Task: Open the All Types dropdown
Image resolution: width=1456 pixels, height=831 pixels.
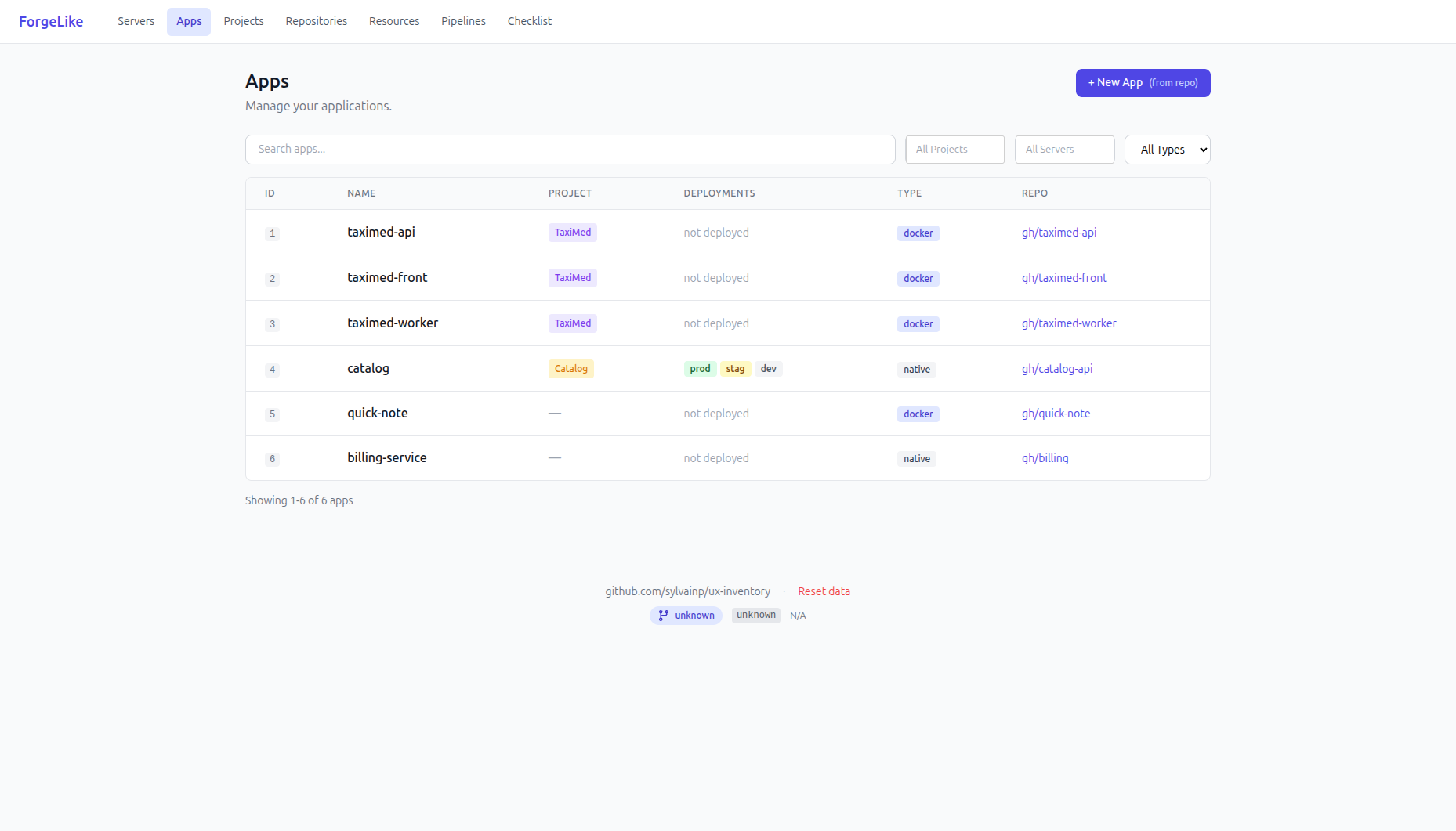Action: click(x=1167, y=150)
